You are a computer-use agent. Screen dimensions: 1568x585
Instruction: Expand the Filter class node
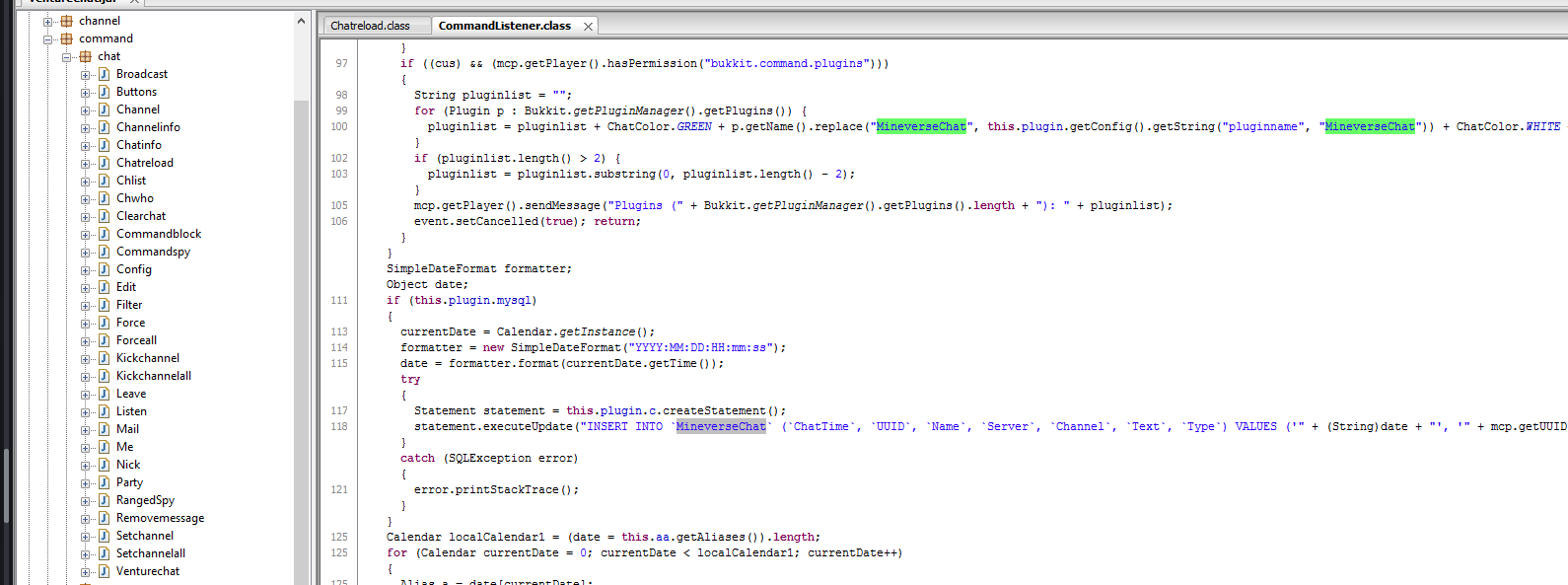[85, 306]
